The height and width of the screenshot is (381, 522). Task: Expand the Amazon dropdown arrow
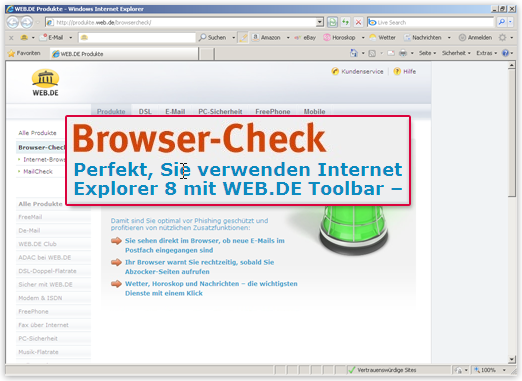click(x=288, y=38)
